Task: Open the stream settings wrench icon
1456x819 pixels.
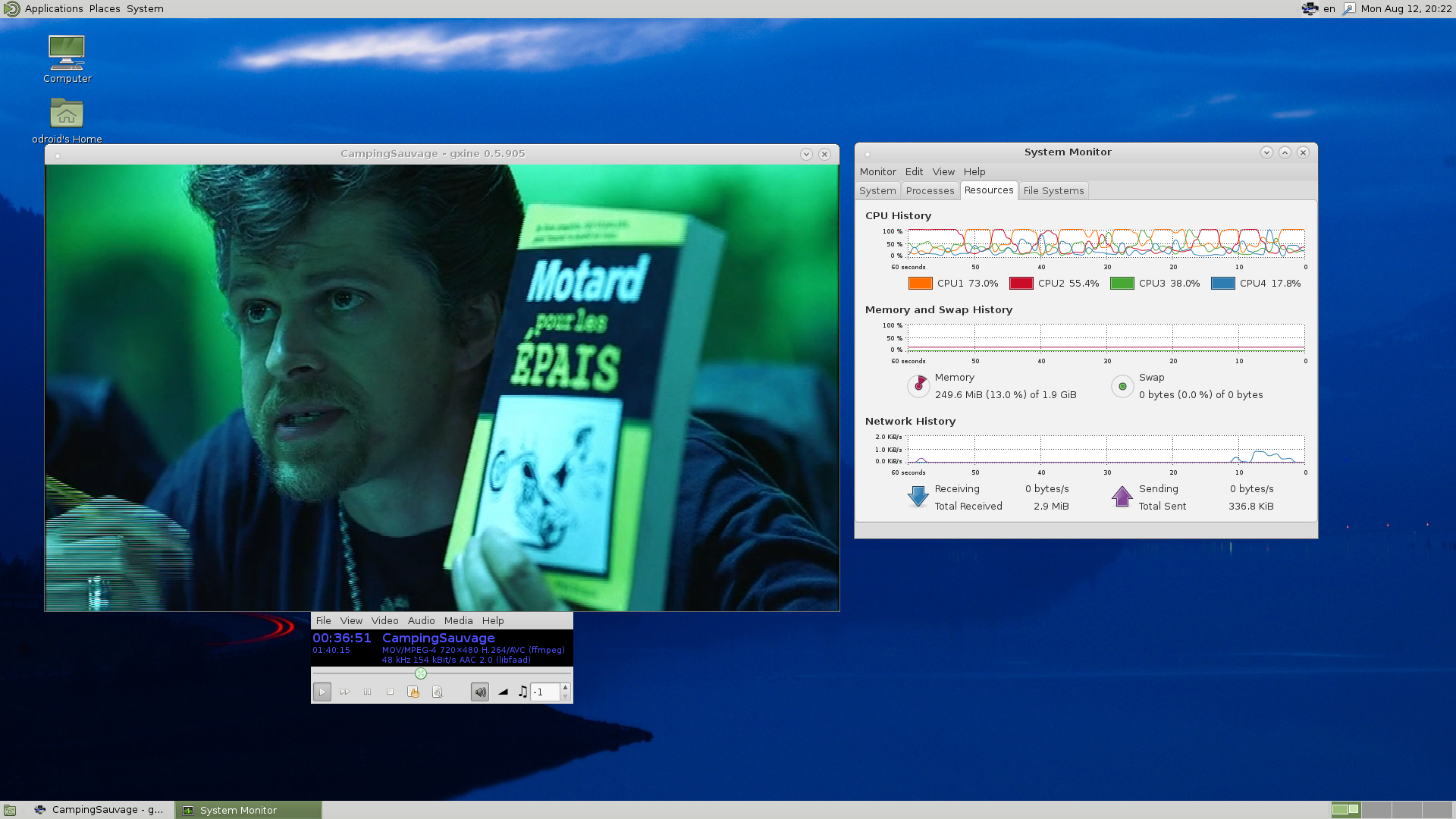Action: pos(437,692)
